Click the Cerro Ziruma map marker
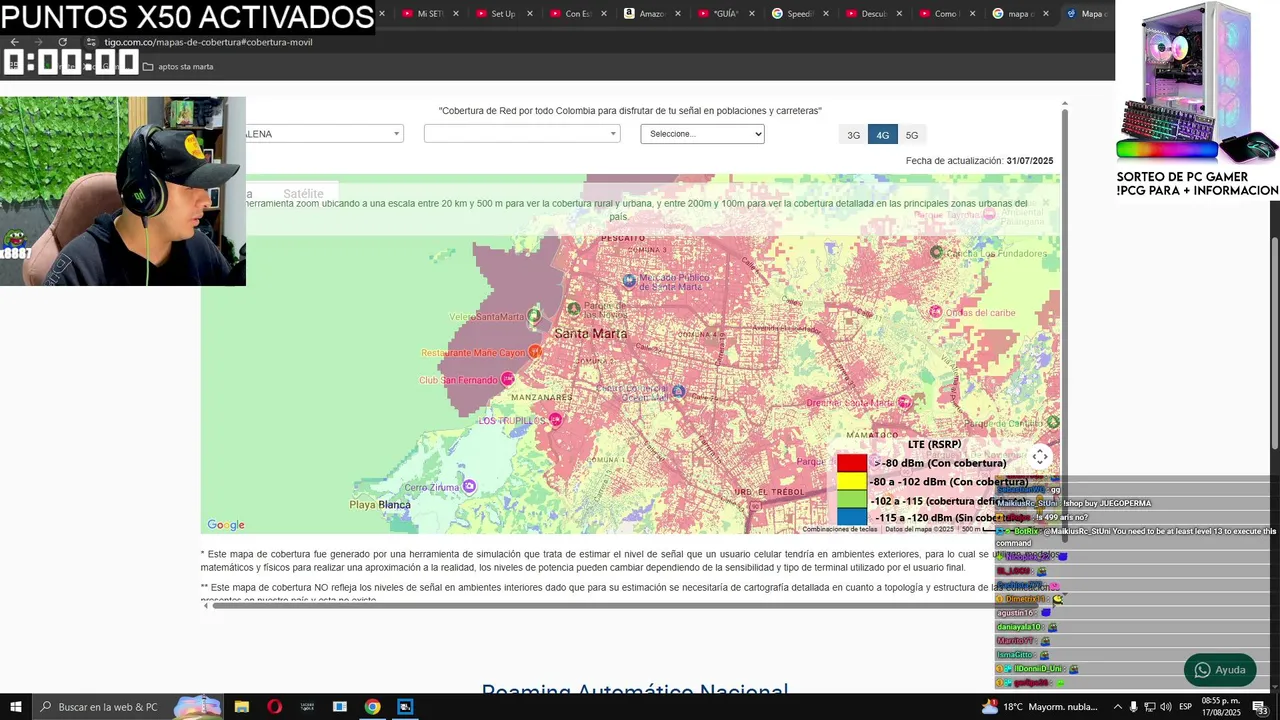This screenshot has height=720, width=1280. [x=469, y=486]
